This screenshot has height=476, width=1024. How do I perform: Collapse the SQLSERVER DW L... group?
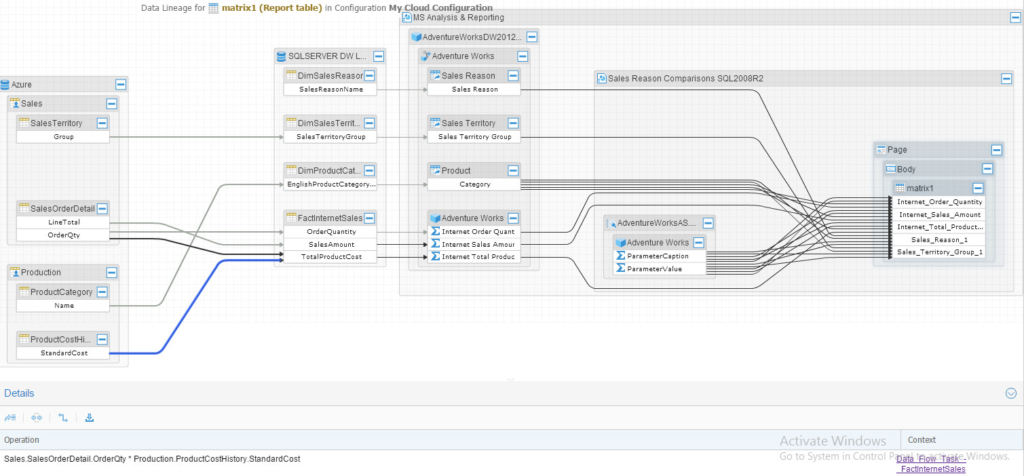tap(379, 56)
